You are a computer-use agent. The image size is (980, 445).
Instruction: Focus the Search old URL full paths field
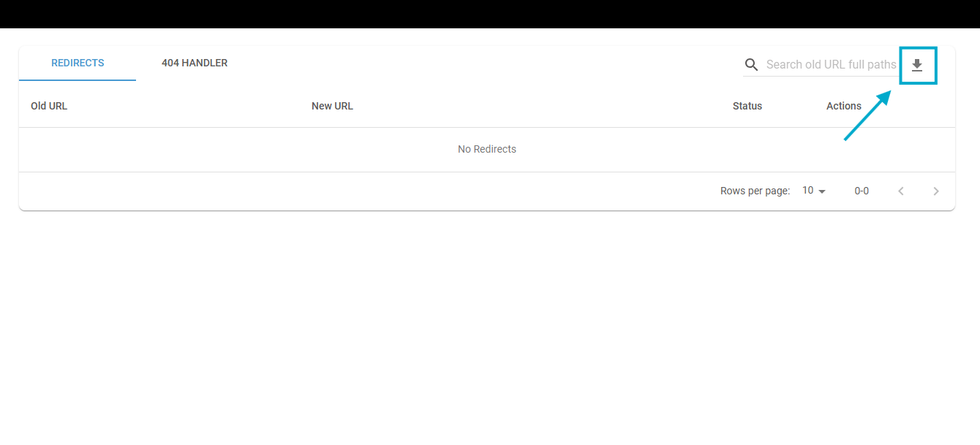pos(830,65)
